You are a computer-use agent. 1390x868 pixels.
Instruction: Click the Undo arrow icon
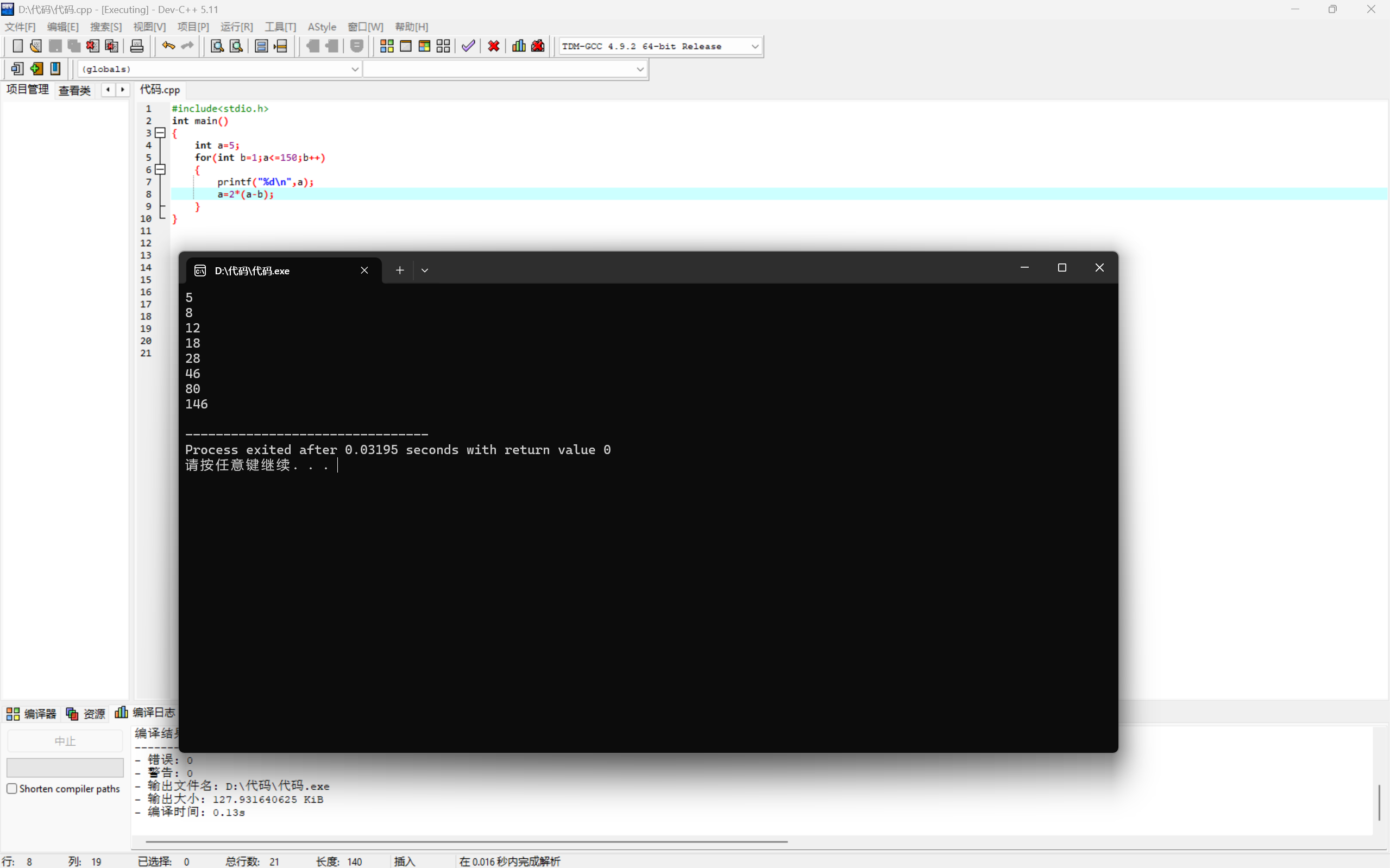(168, 46)
